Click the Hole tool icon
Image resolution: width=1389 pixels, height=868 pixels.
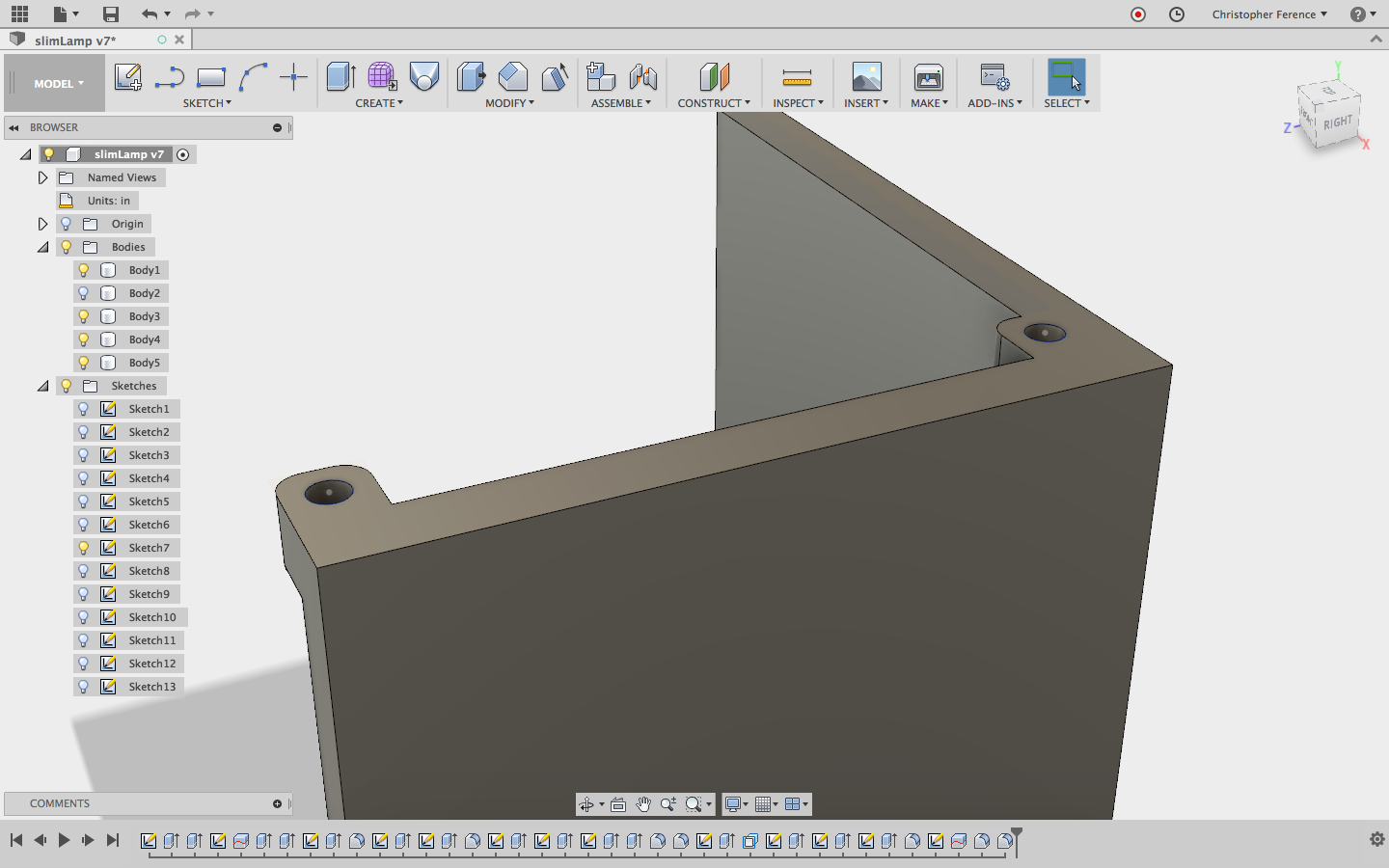coord(423,77)
